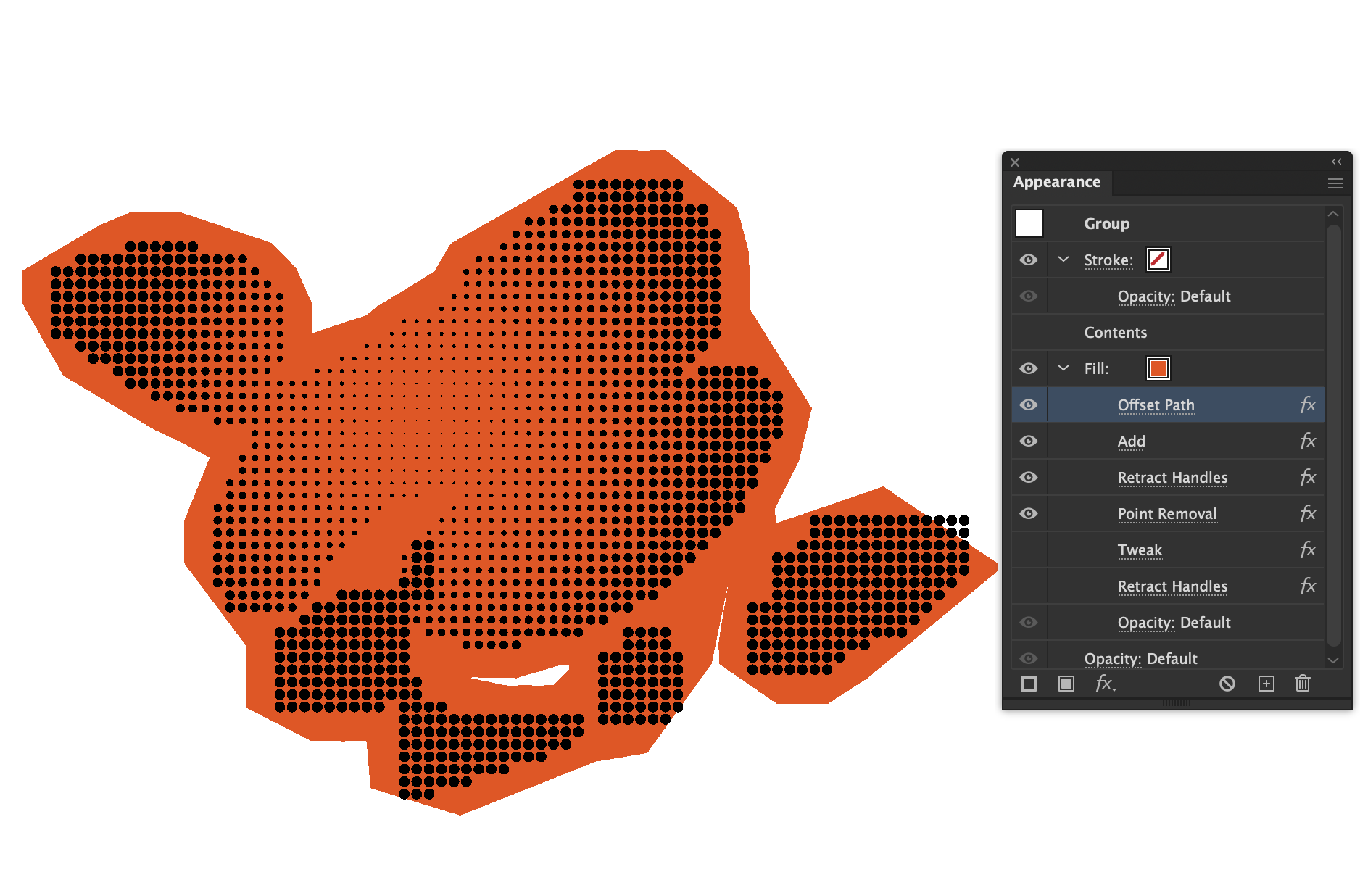This screenshot has width=1360, height=896.
Task: Select the Appearance panel tab
Action: coord(1057,182)
